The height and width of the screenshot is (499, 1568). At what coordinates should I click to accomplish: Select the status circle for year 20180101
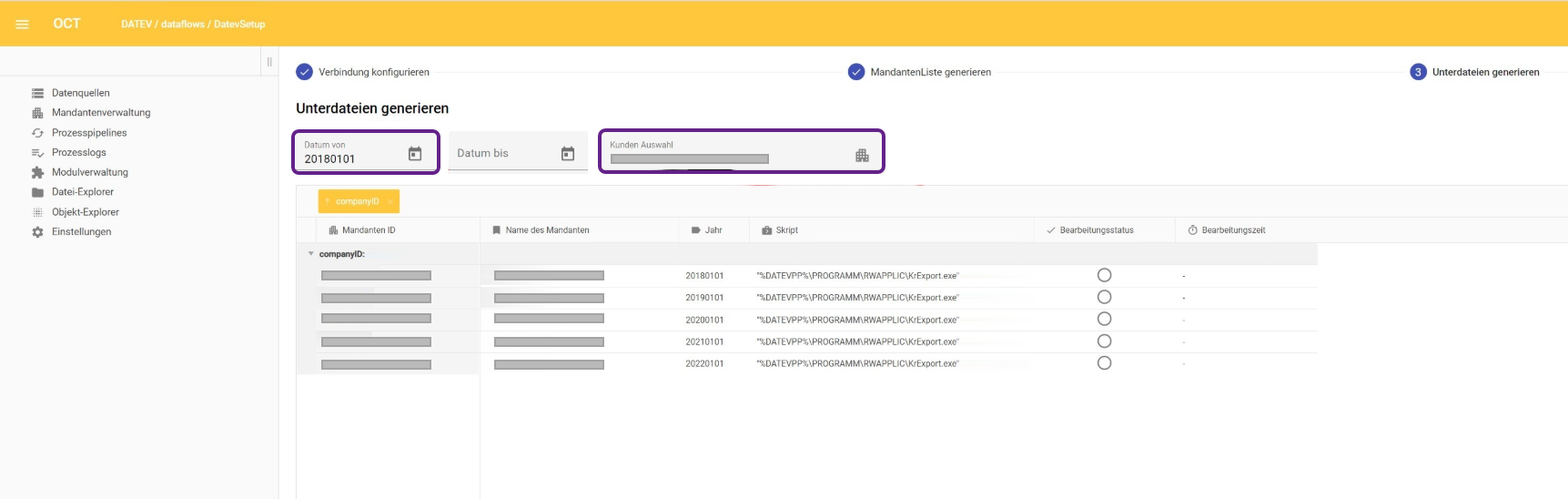1104,275
